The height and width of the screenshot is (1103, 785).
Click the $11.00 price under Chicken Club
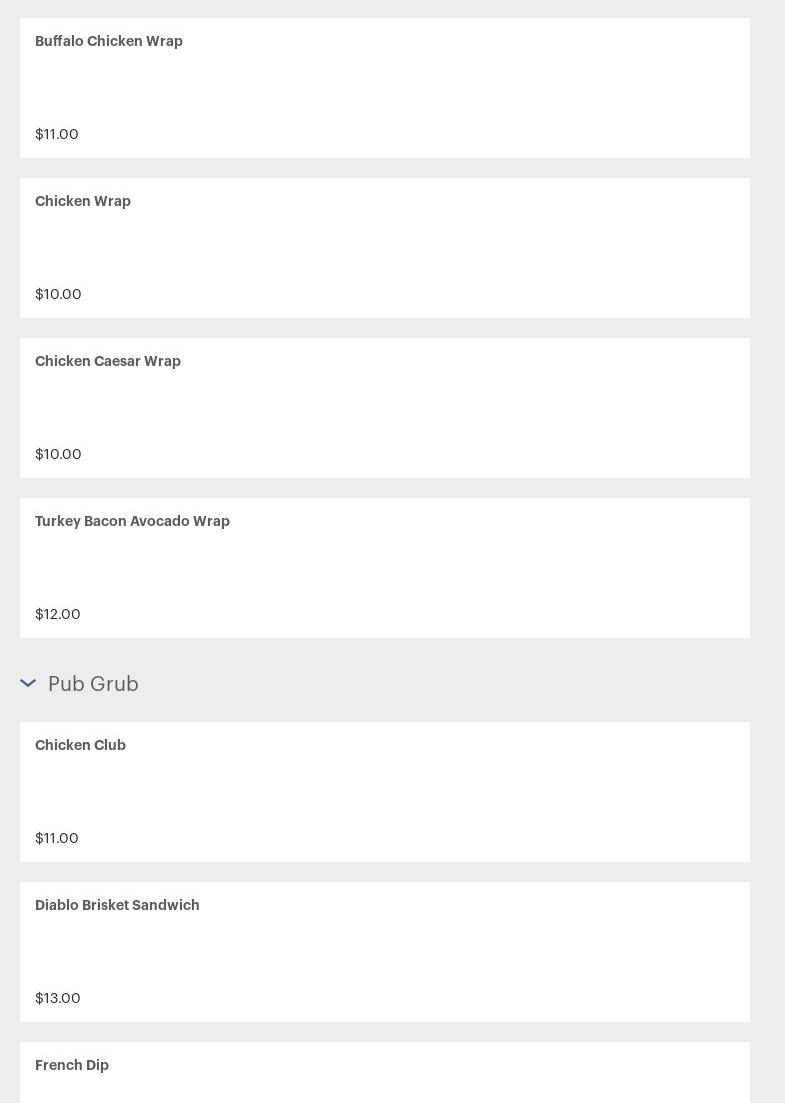click(x=57, y=839)
